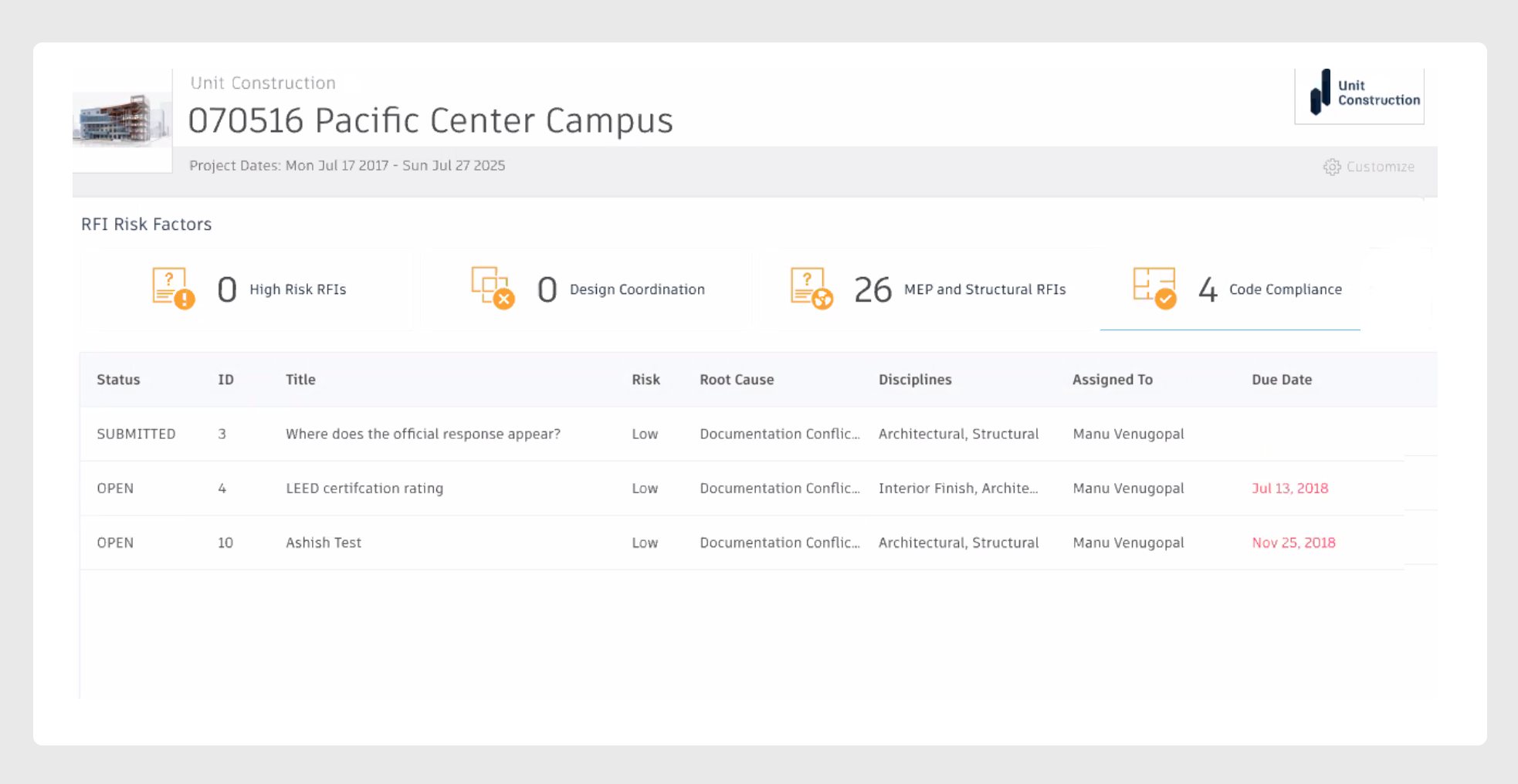The width and height of the screenshot is (1518, 784).
Task: Sort the table by the Status column
Action: pos(118,379)
